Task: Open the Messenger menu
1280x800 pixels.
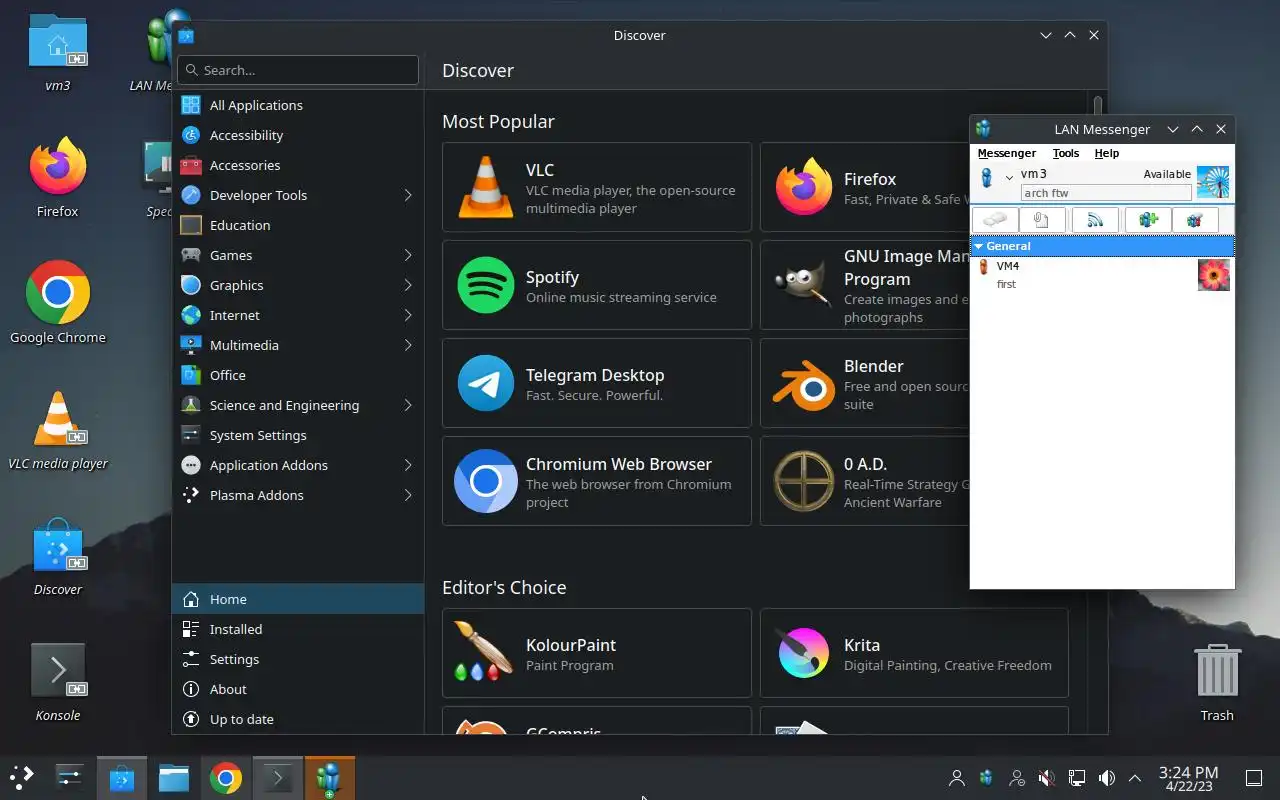Action: (1006, 153)
